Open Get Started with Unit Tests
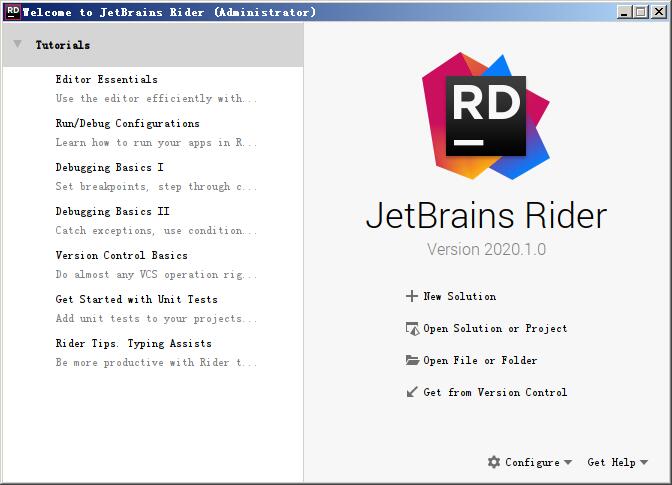The image size is (672, 485). [136, 299]
